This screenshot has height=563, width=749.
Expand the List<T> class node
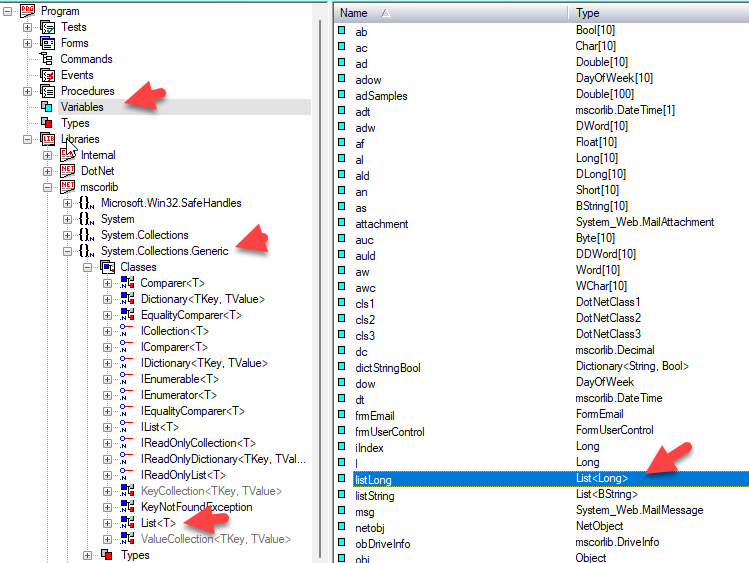(108, 523)
